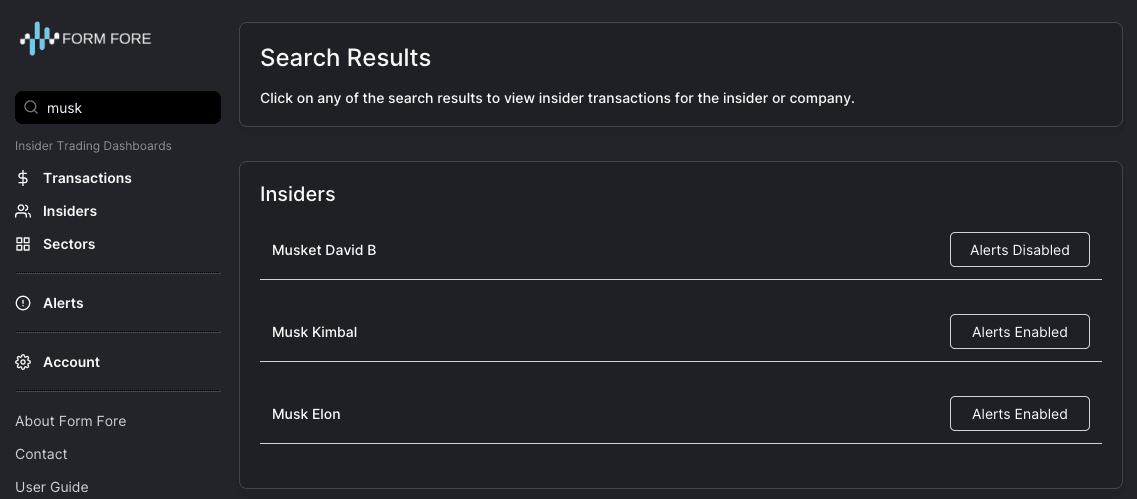Select the Musk Kimbal search result

point(314,332)
